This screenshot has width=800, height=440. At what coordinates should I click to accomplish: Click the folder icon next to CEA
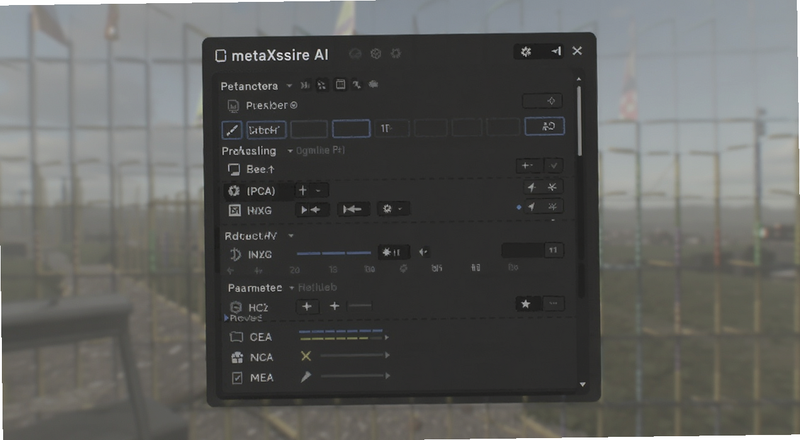[x=236, y=337]
